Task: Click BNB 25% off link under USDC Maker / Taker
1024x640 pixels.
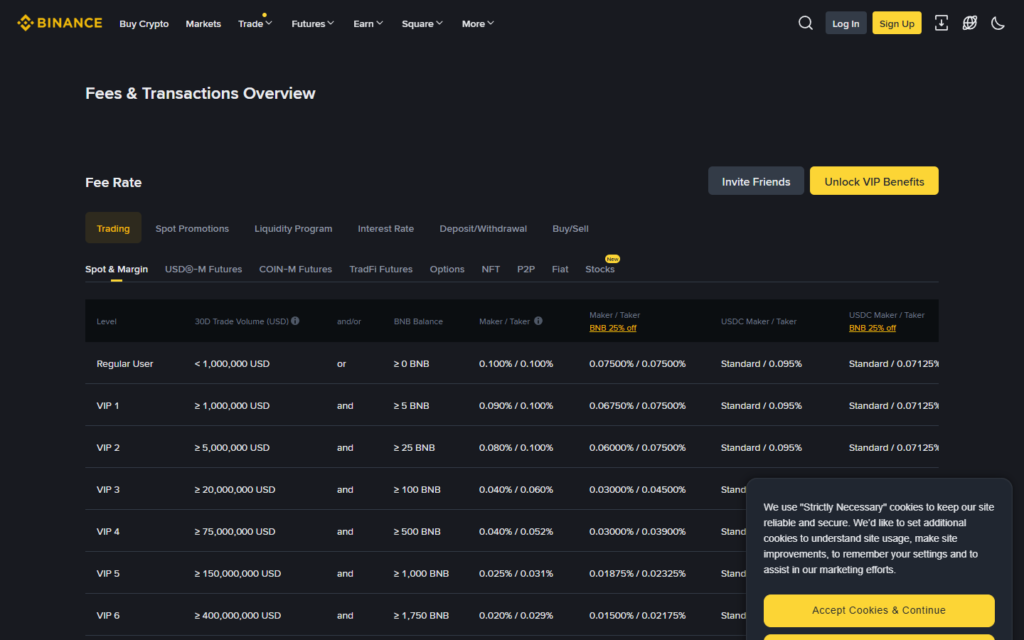Action: click(x=872, y=328)
